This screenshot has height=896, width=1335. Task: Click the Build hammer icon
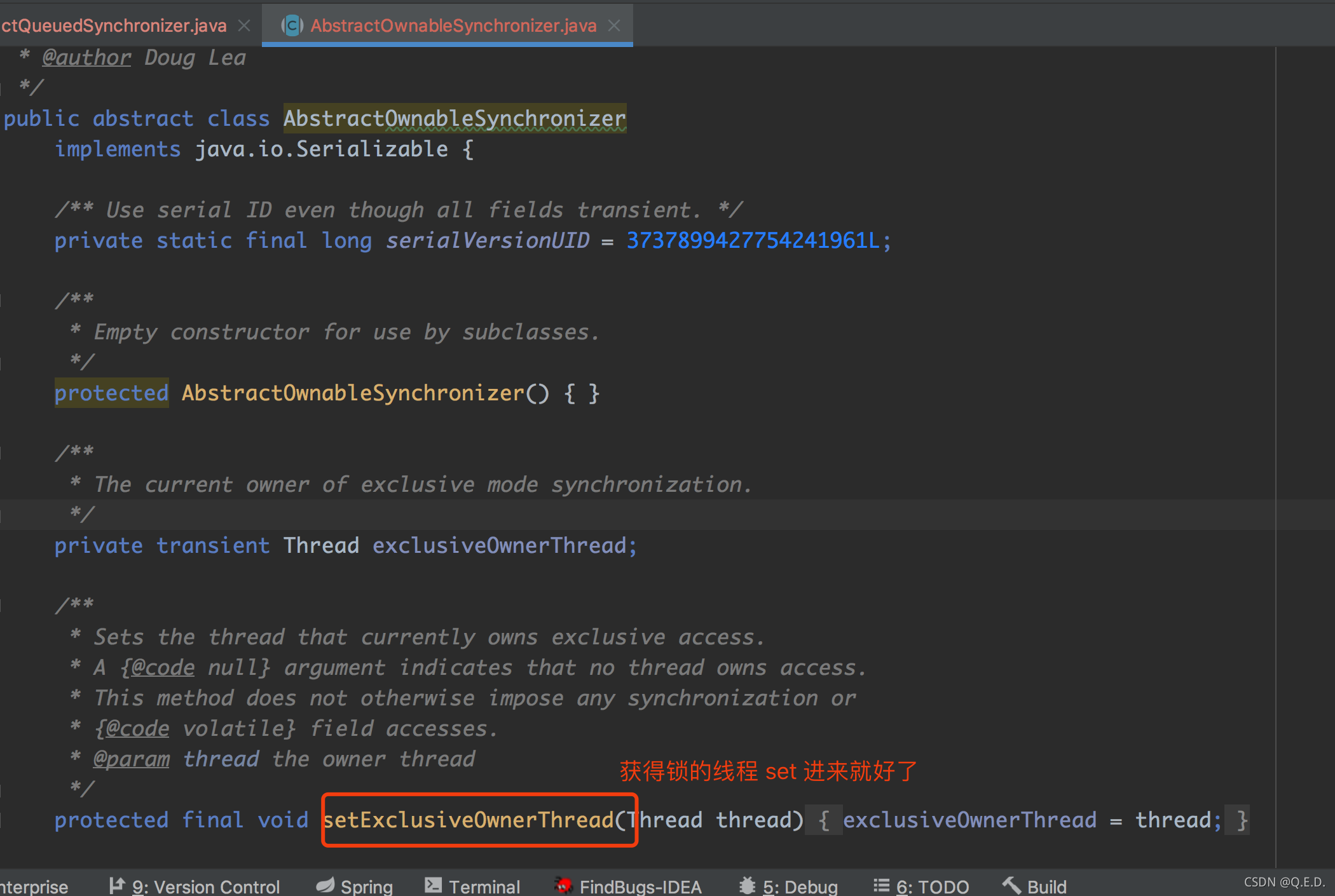(1012, 885)
